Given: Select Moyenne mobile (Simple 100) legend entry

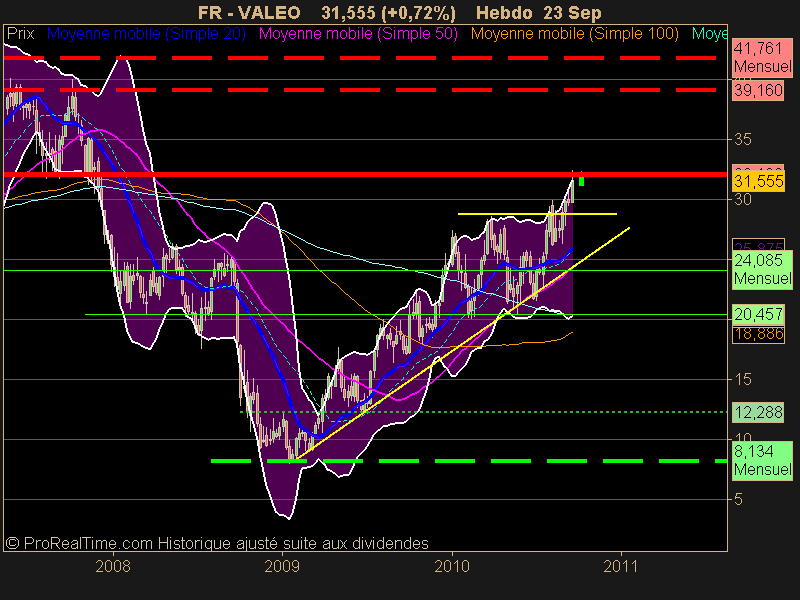Looking at the screenshot, I should [x=574, y=34].
